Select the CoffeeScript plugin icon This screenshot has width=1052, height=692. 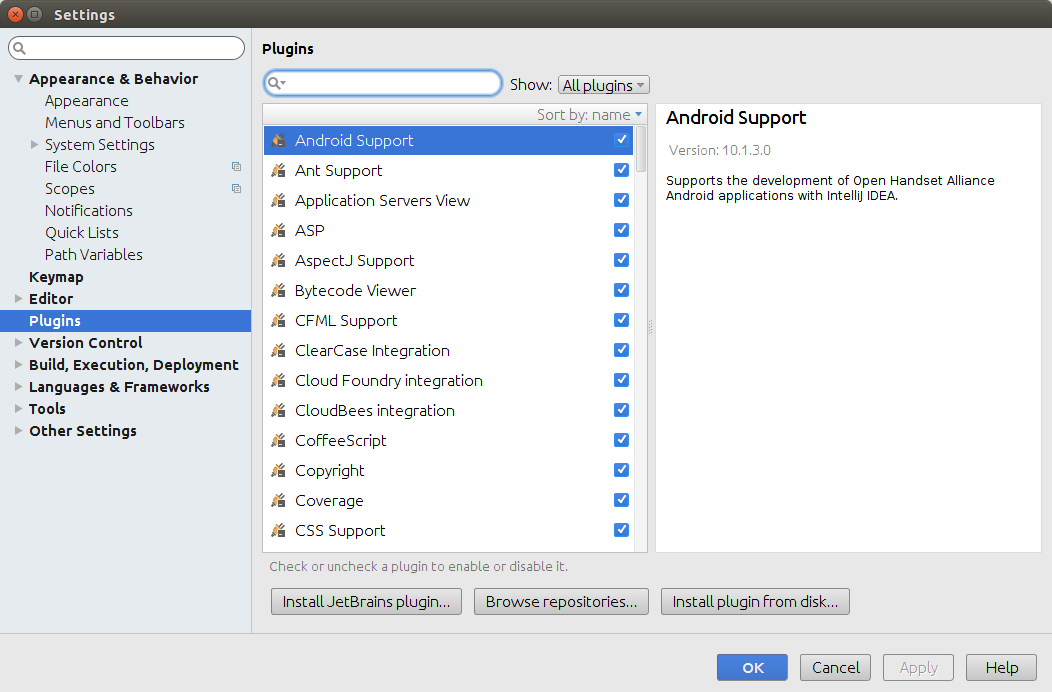(278, 440)
